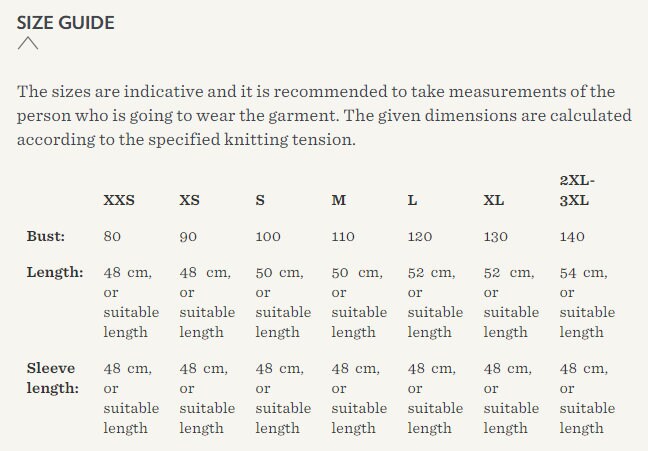The width and height of the screenshot is (648, 451).
Task: Click the SIZE GUIDE heading
Action: pyautogui.click(x=65, y=23)
